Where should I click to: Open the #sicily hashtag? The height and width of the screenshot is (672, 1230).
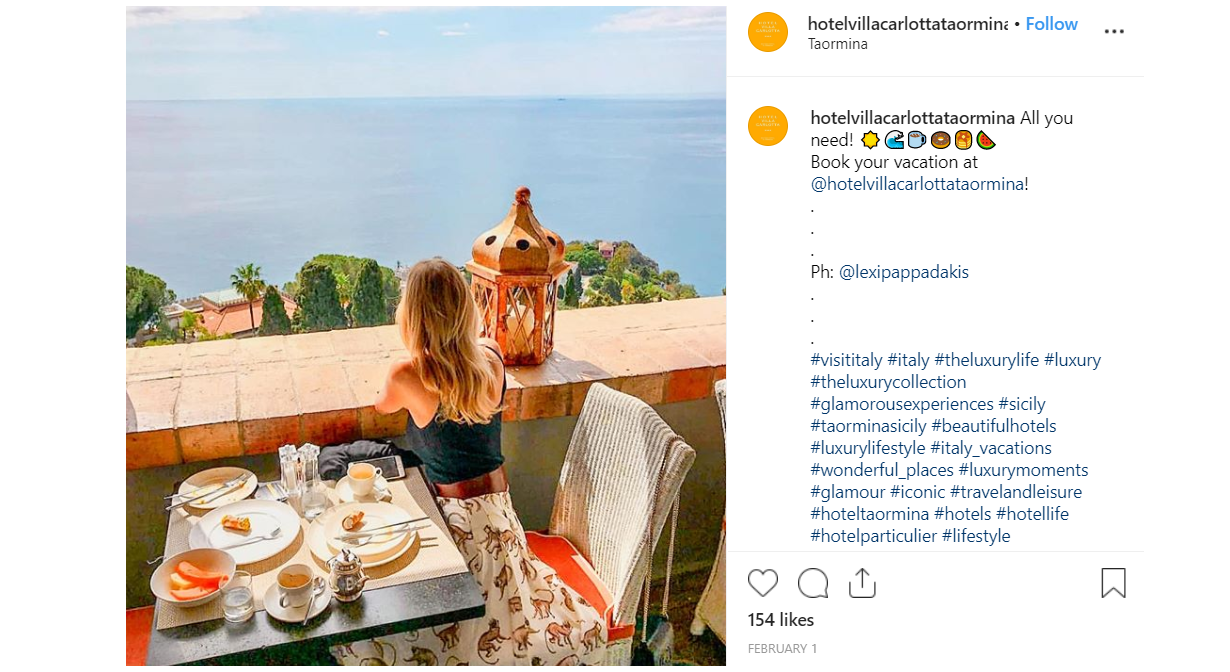[x=1022, y=404]
